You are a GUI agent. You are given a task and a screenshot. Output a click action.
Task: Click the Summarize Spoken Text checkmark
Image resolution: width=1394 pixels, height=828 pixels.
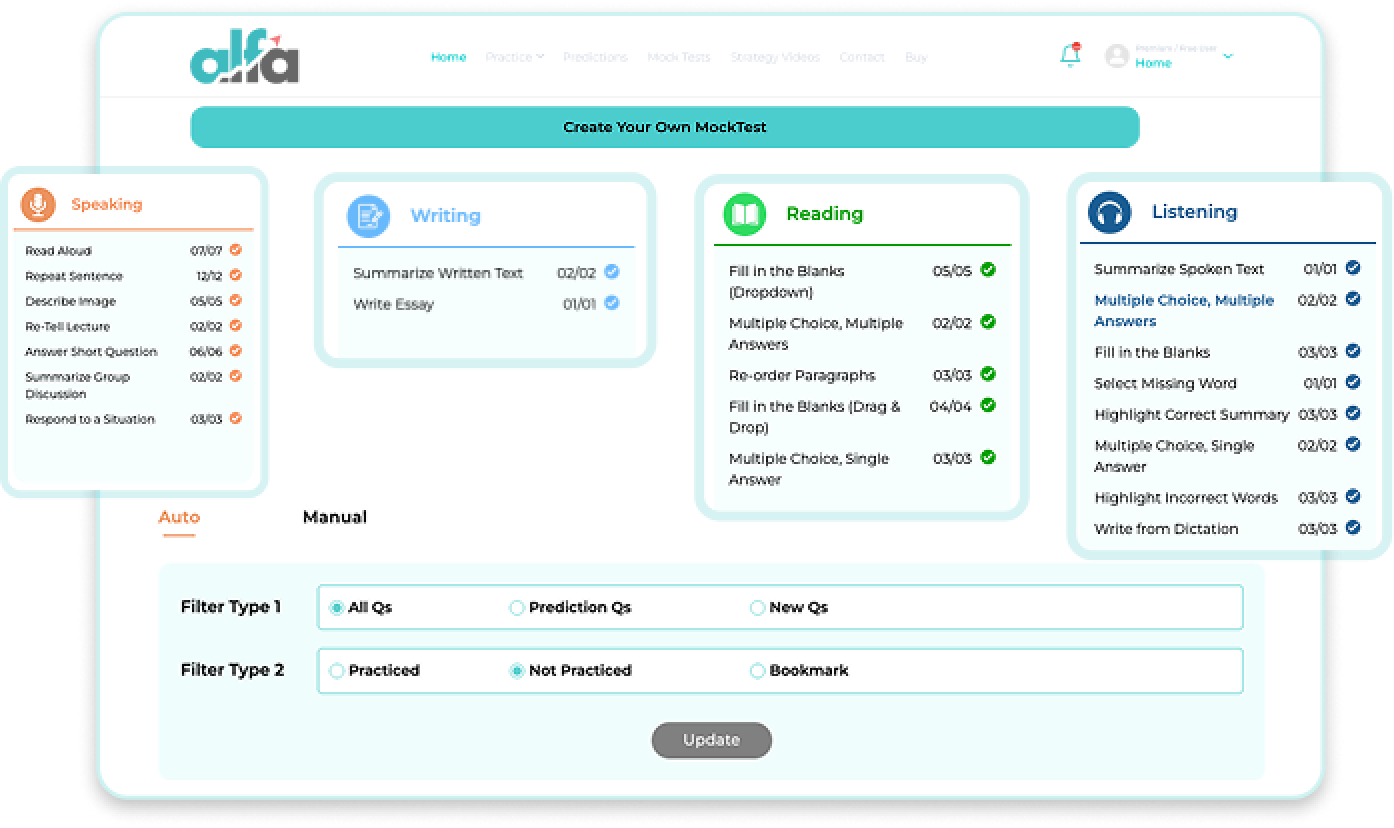tap(1353, 268)
